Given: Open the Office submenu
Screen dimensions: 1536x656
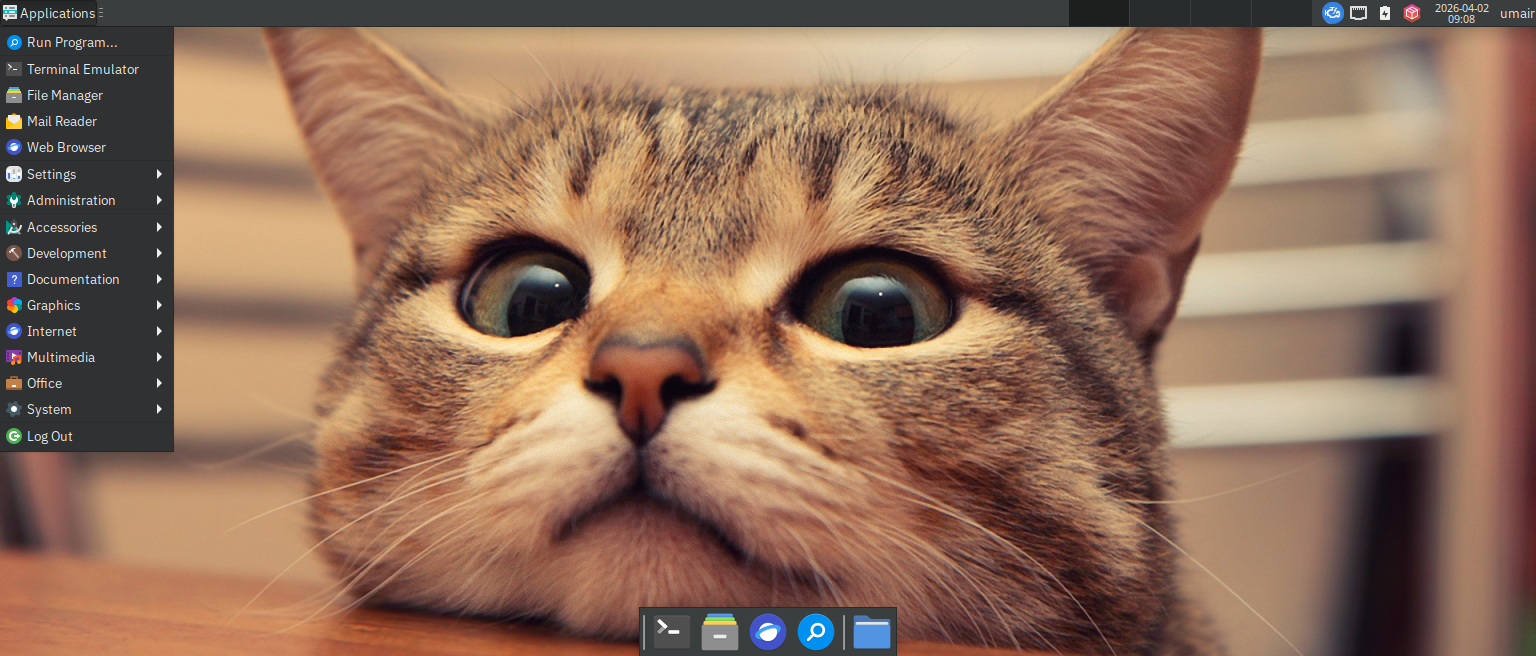Looking at the screenshot, I should coord(87,383).
